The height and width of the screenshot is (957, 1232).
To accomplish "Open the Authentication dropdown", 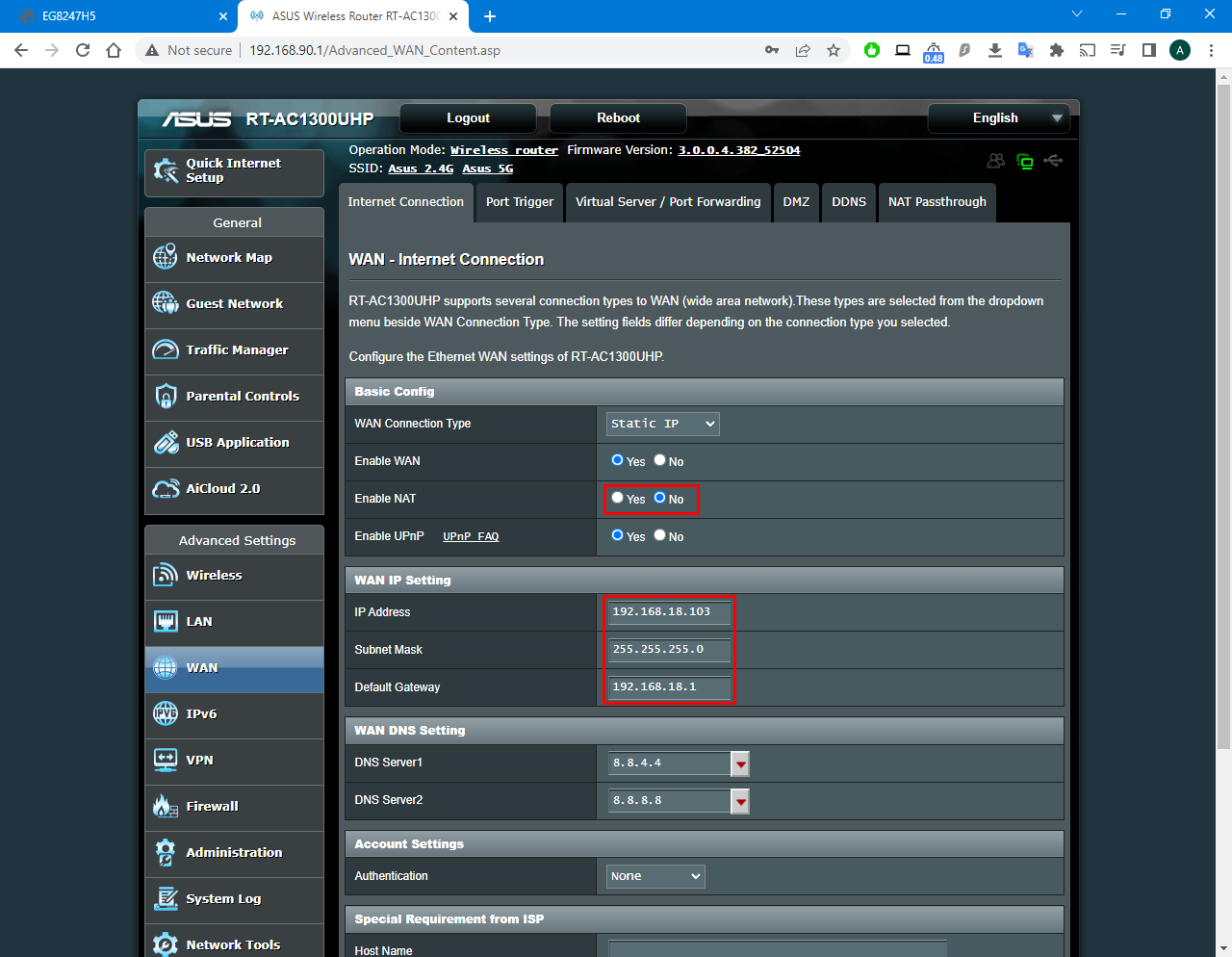I will 655,876.
